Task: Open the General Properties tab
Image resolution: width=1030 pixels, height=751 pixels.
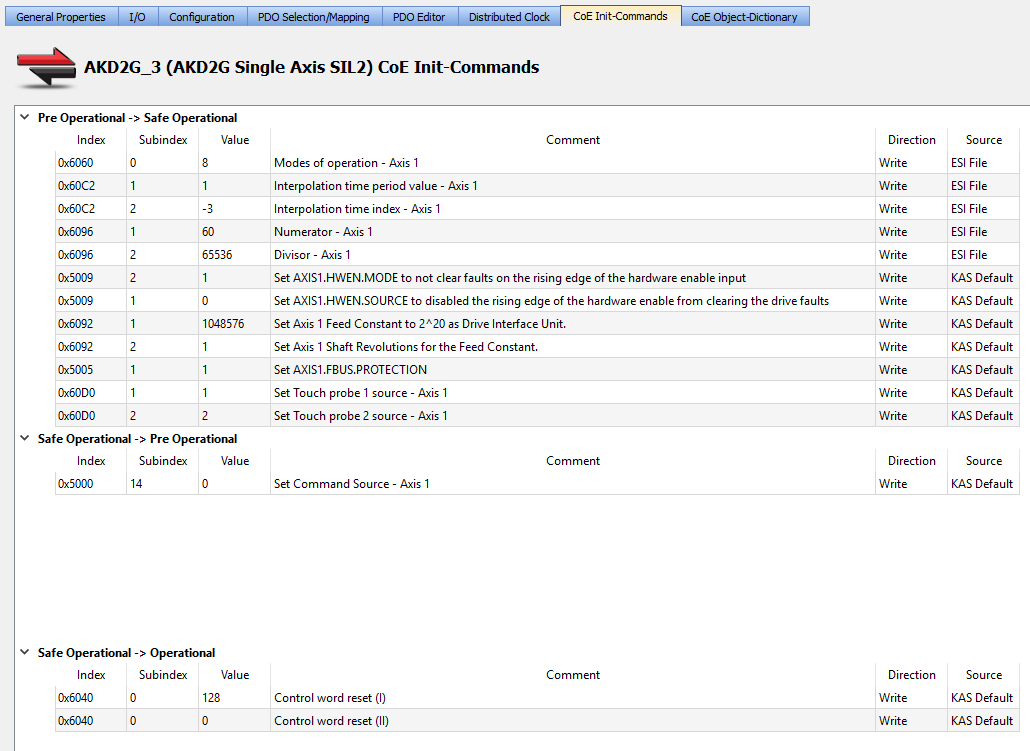Action: point(61,16)
